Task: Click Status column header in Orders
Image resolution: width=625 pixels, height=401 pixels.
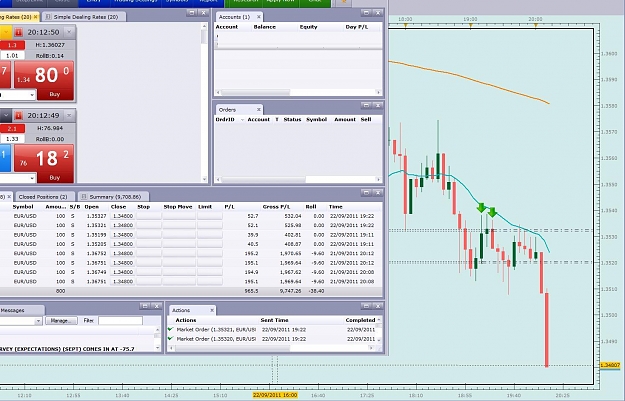Action: tap(292, 120)
